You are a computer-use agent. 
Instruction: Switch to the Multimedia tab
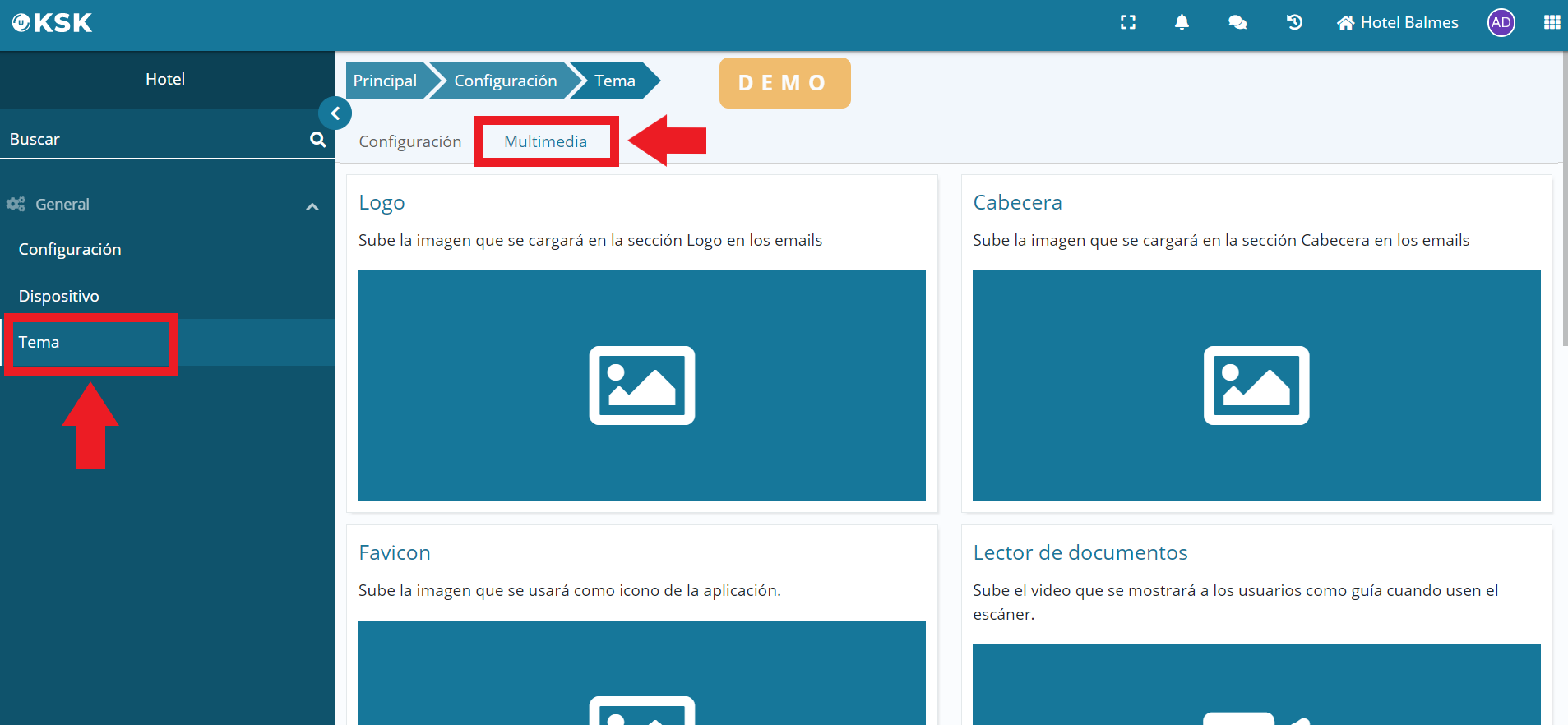coord(545,141)
